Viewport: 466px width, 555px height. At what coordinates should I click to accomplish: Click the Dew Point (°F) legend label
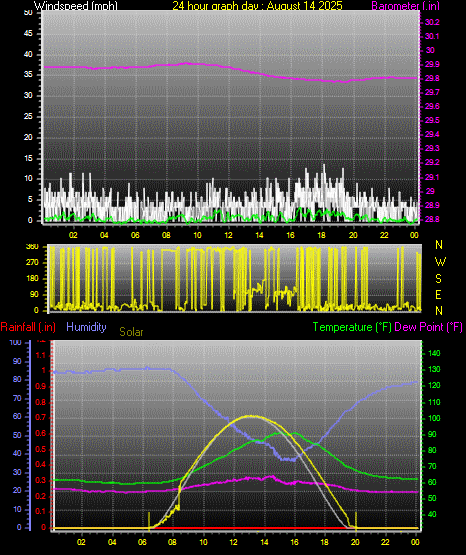pyautogui.click(x=428, y=327)
